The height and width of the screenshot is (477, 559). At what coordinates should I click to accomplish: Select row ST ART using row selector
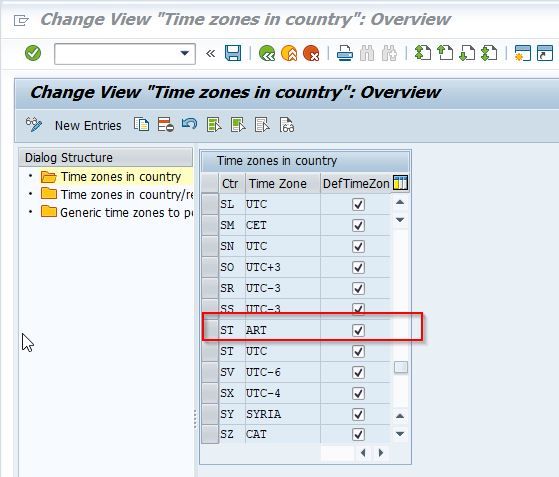[210, 330]
